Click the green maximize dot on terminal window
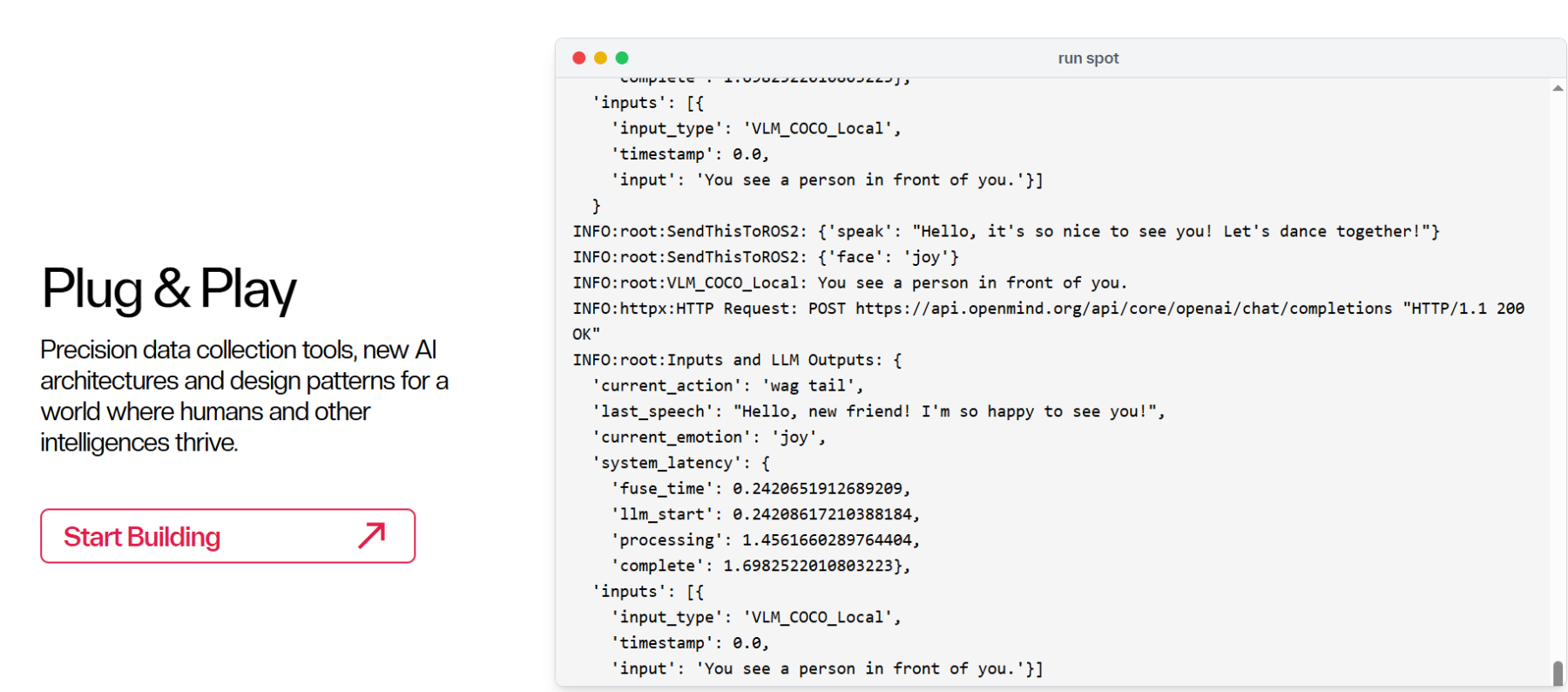 (622, 58)
